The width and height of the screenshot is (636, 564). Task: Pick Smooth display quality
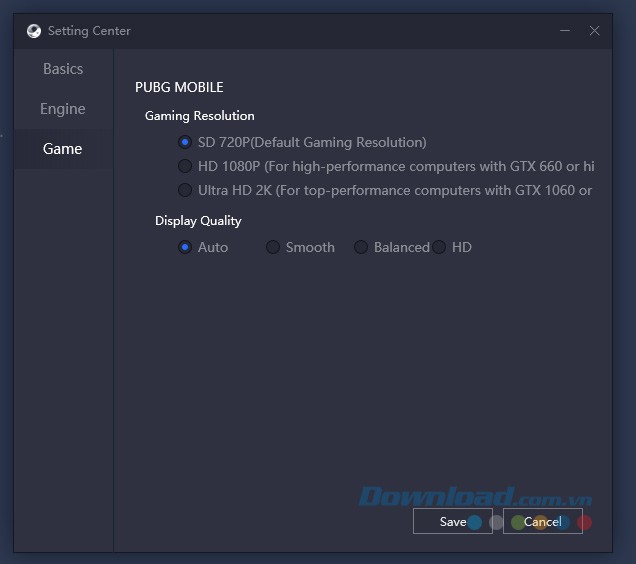click(x=273, y=247)
